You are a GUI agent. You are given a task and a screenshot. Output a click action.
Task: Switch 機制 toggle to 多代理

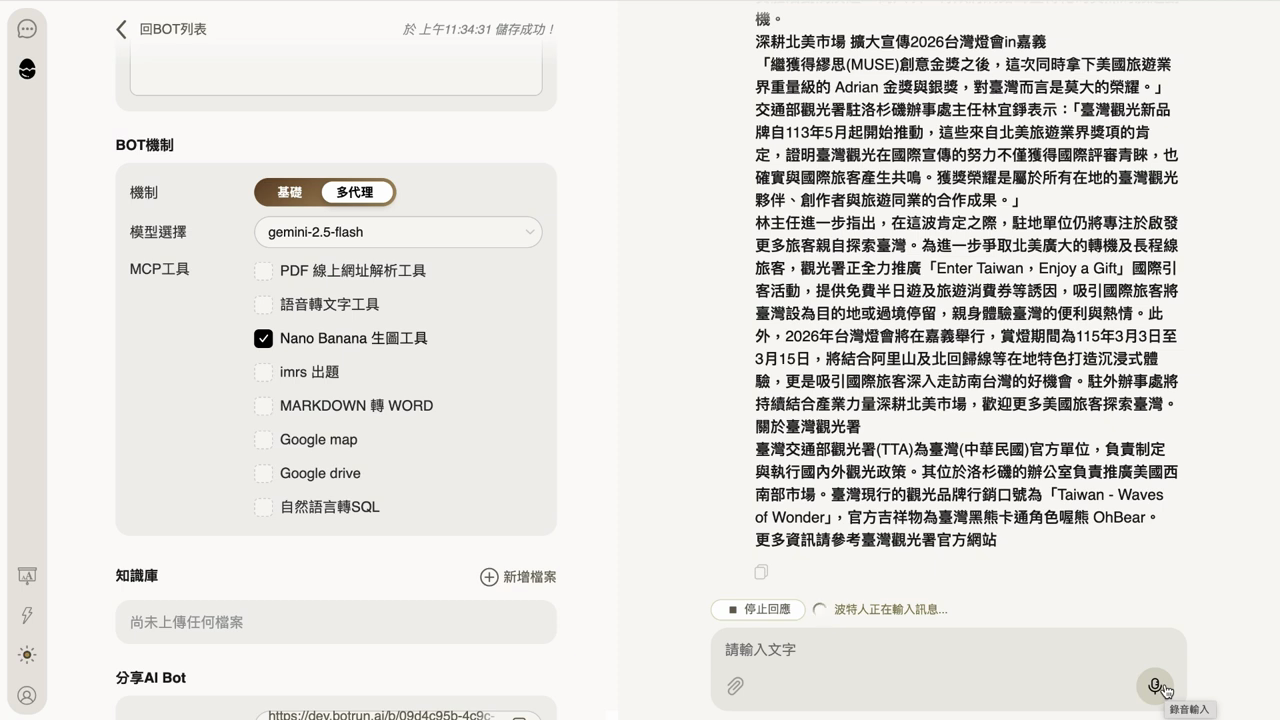click(x=355, y=192)
